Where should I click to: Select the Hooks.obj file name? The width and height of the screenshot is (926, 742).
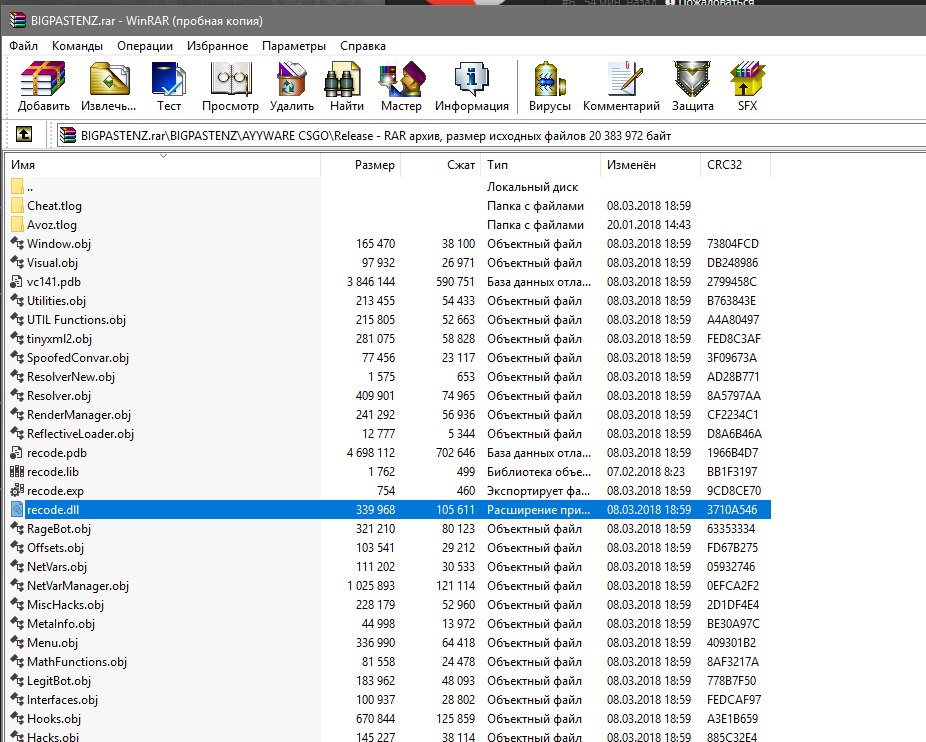(54, 719)
